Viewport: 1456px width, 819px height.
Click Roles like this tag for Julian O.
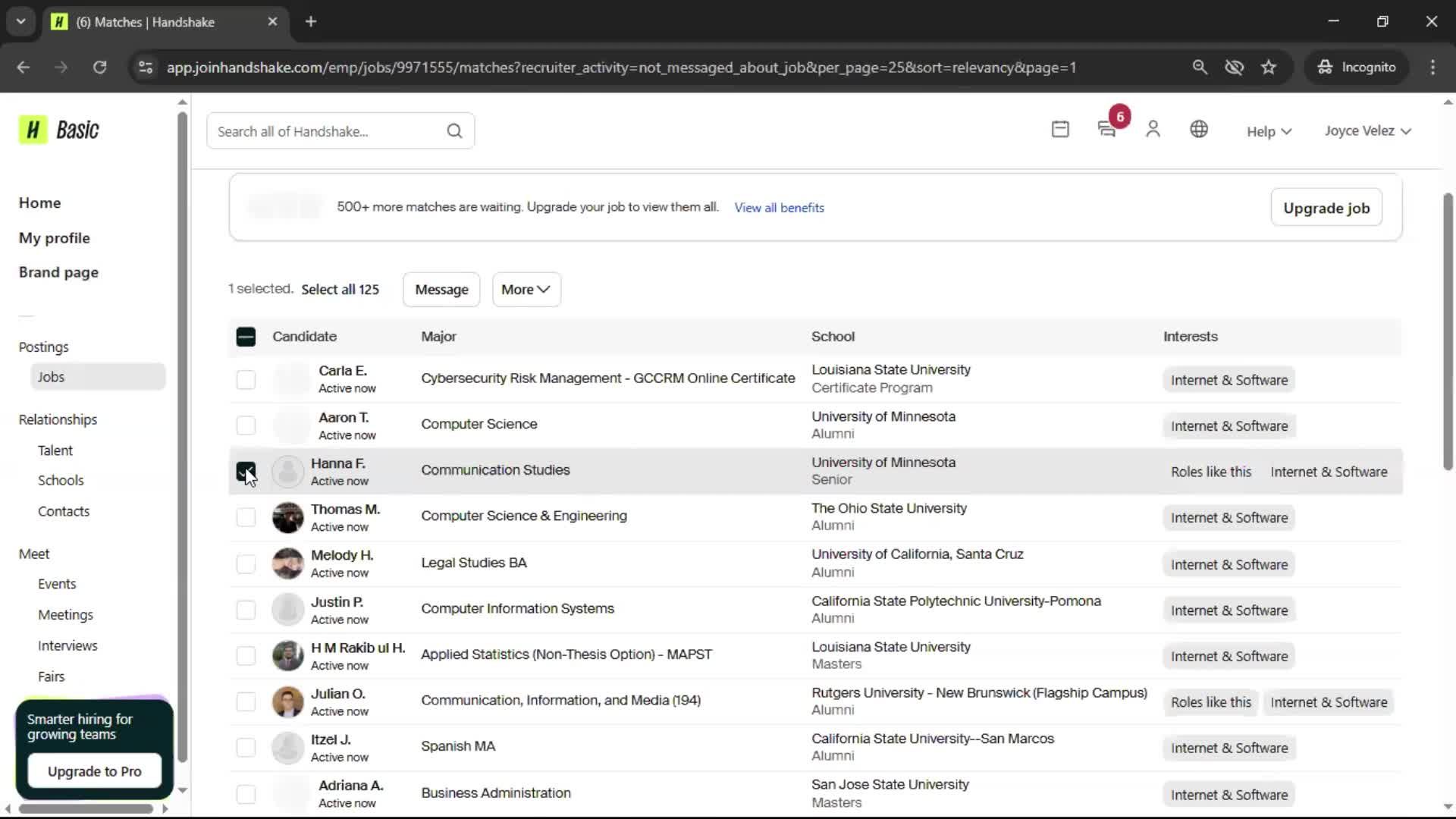1210,702
